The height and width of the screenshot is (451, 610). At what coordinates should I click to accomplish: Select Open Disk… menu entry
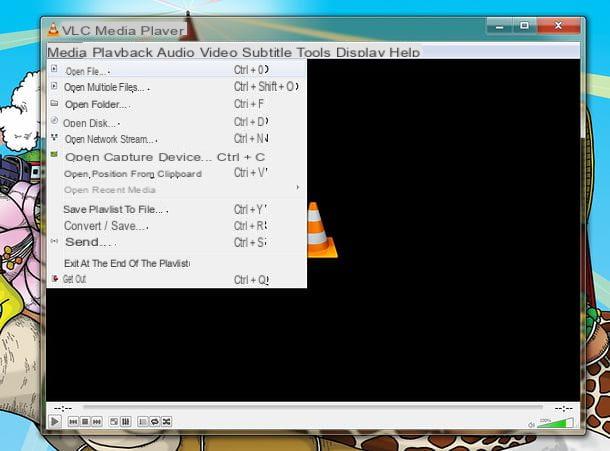177,122
